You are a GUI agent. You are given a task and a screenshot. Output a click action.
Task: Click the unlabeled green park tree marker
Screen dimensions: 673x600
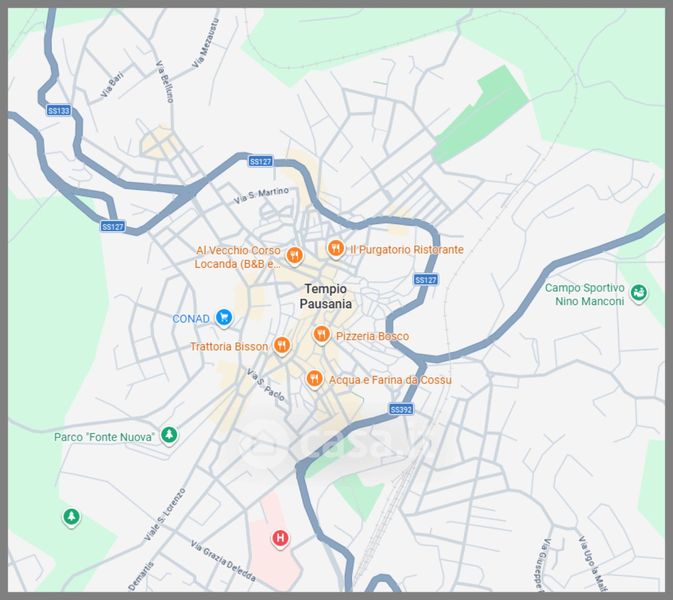click(71, 517)
